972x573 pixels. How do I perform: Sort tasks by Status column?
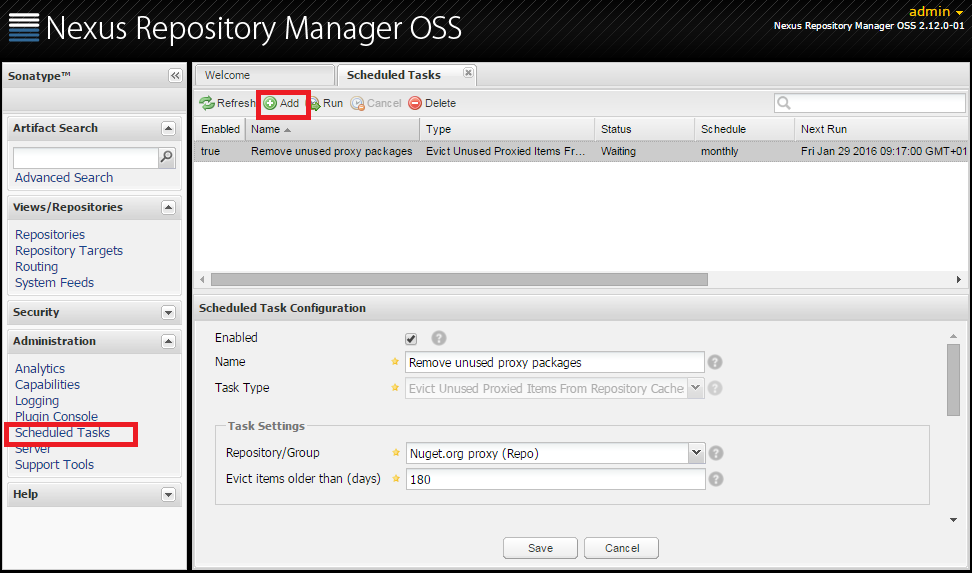[645, 129]
